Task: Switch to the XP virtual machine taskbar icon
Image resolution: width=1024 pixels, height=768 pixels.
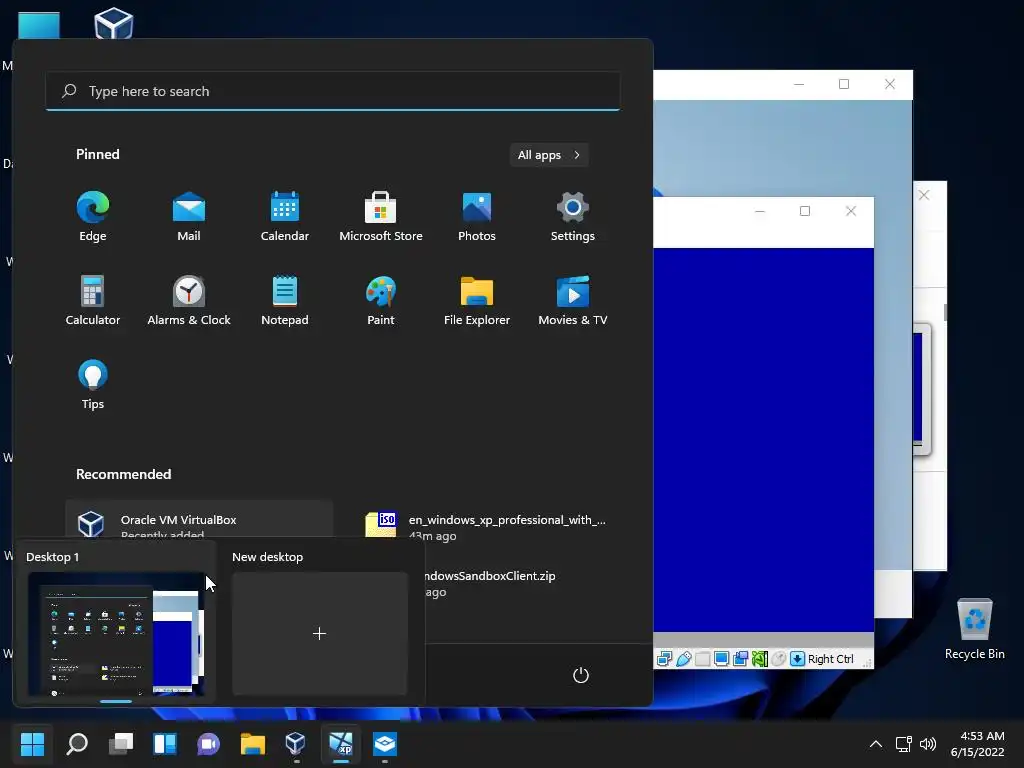Action: point(340,743)
